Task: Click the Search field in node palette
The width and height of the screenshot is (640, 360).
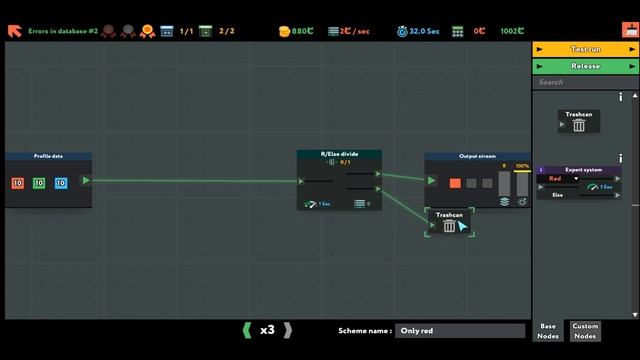Action: [585, 82]
